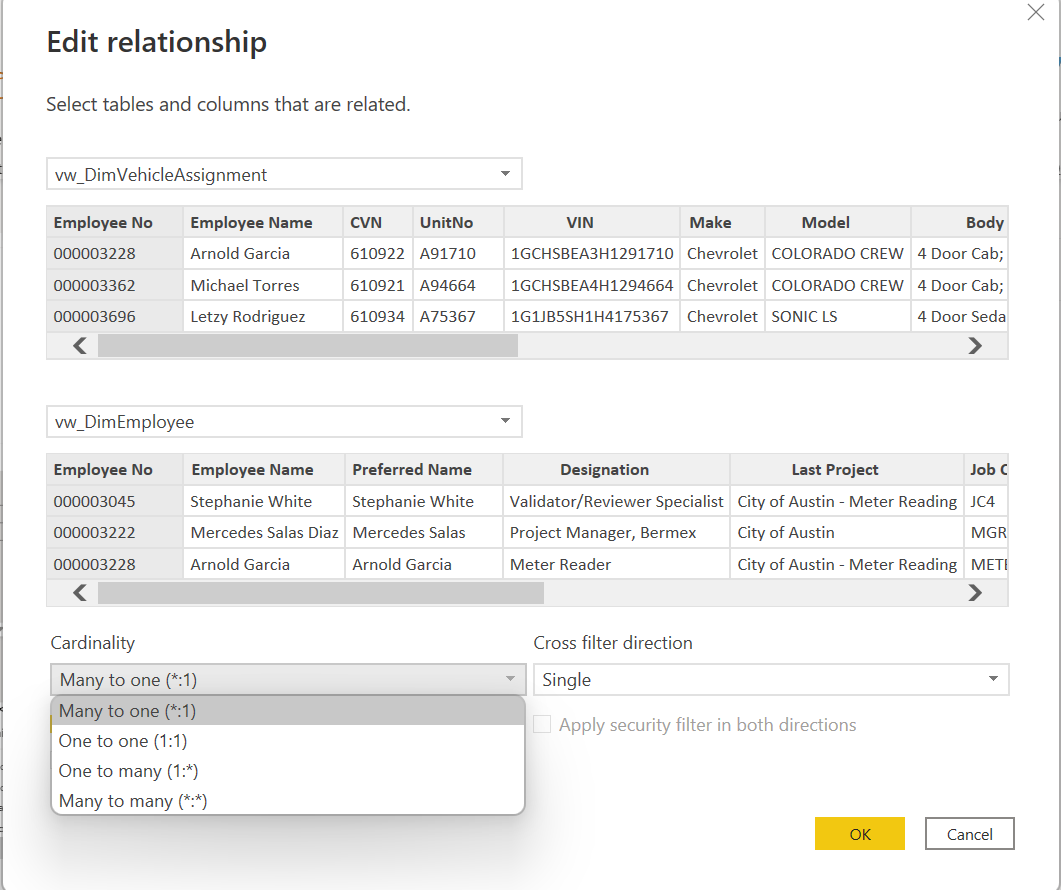Click the Cancel button

pyautogui.click(x=969, y=833)
